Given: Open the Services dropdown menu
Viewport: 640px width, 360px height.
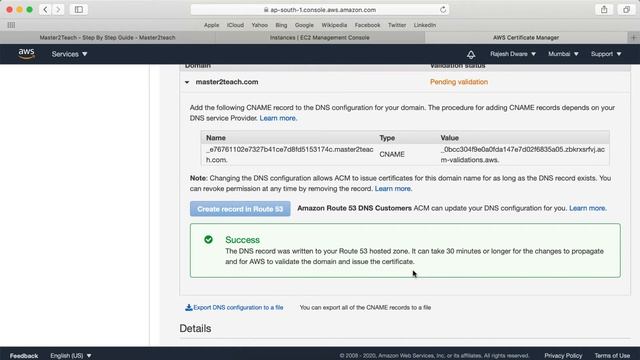Looking at the screenshot, I should [x=69, y=54].
